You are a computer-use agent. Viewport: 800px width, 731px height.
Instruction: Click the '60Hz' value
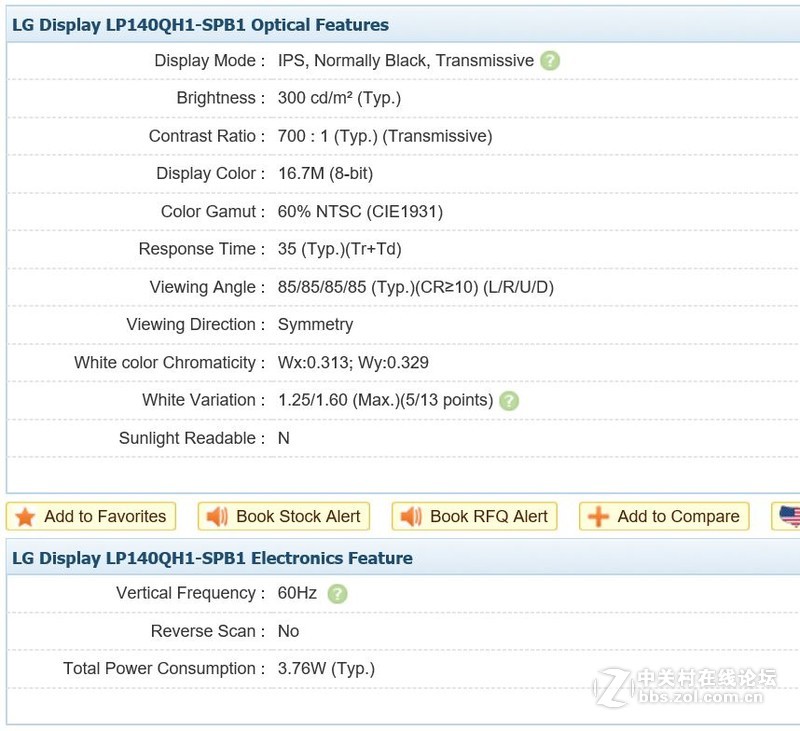(x=297, y=593)
